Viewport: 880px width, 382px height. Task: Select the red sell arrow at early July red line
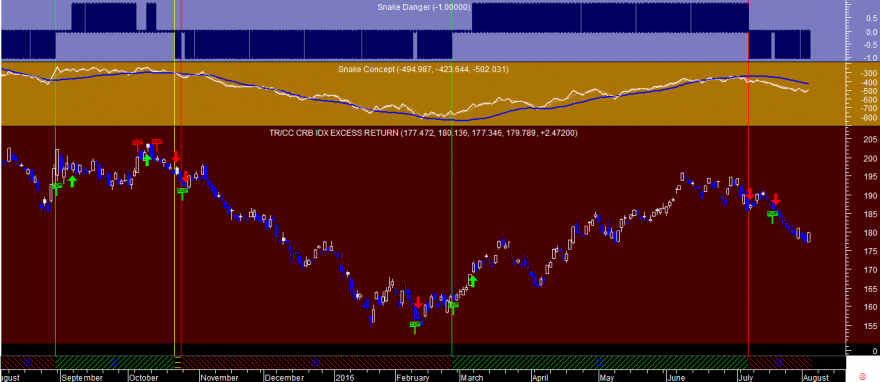click(x=749, y=194)
